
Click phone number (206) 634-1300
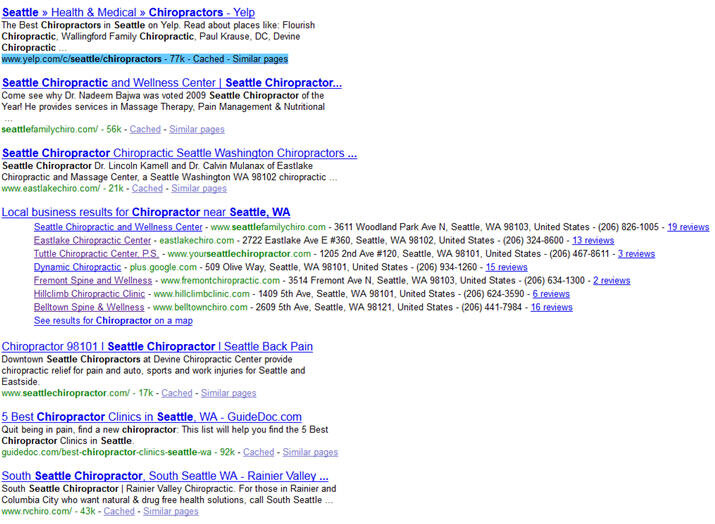pos(554,280)
